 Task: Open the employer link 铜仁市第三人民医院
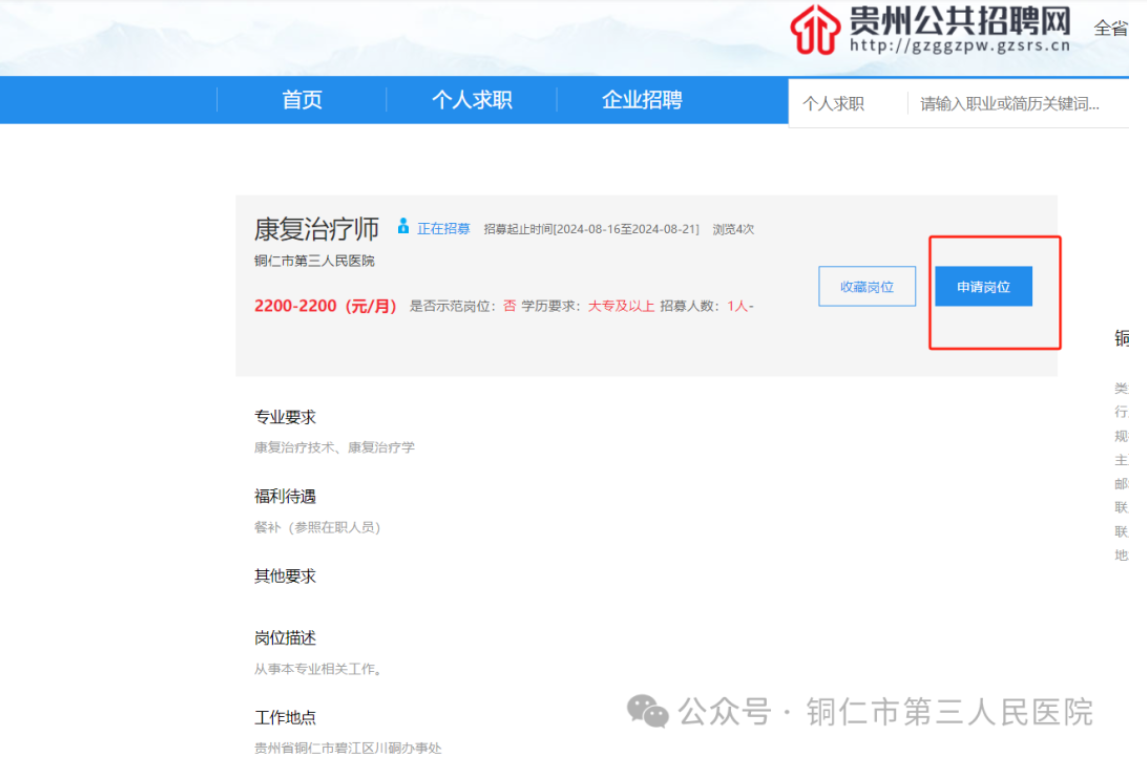314,261
